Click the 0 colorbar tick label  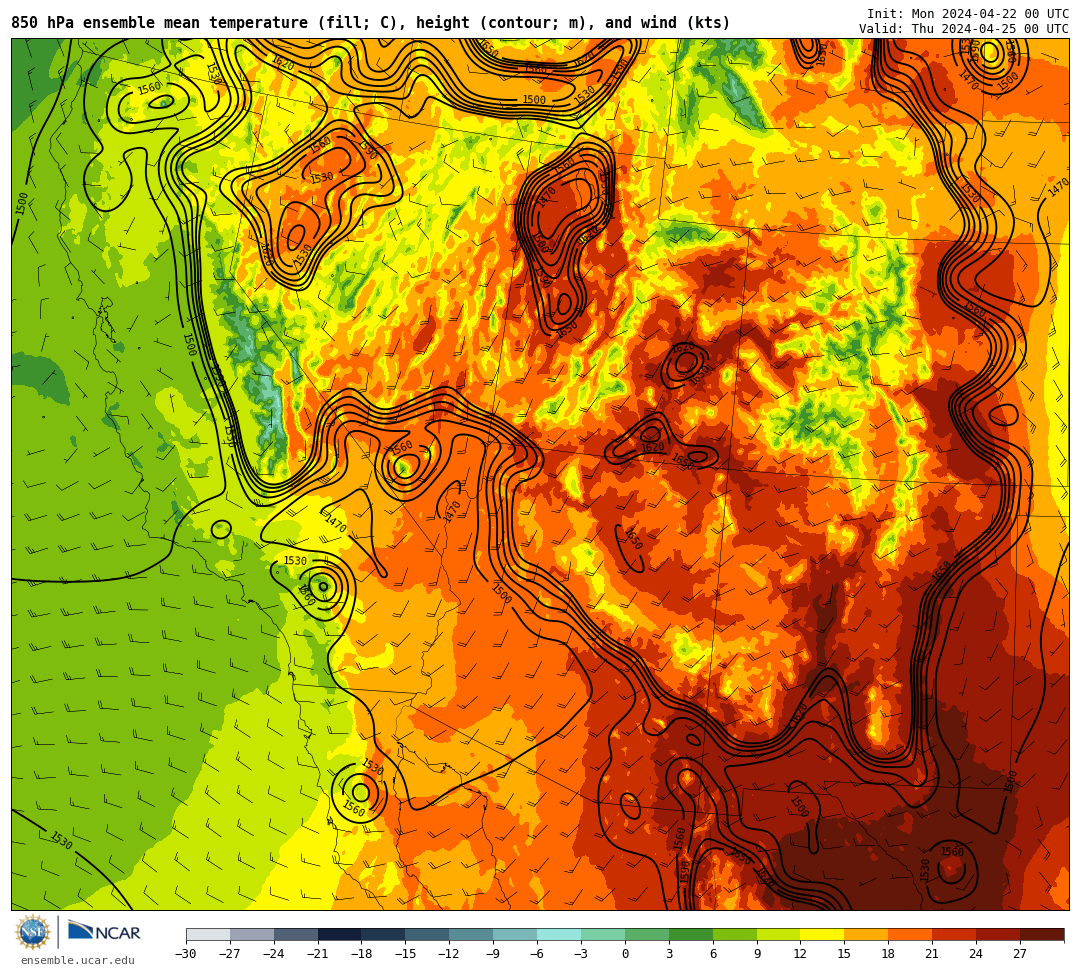[x=625, y=954]
